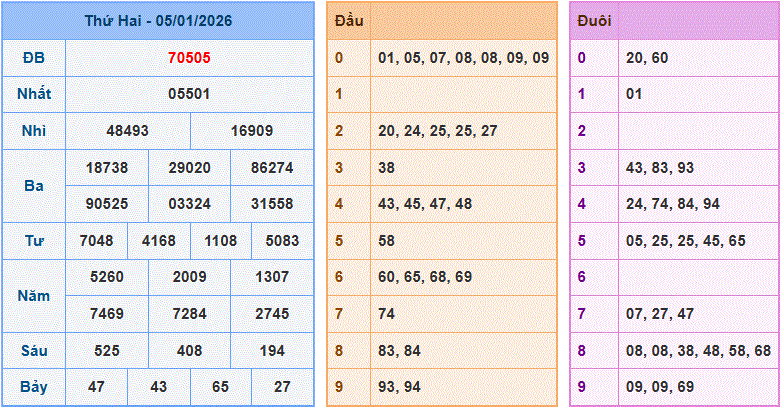
Task: Select Ba prize number 03324
Action: pos(189,204)
